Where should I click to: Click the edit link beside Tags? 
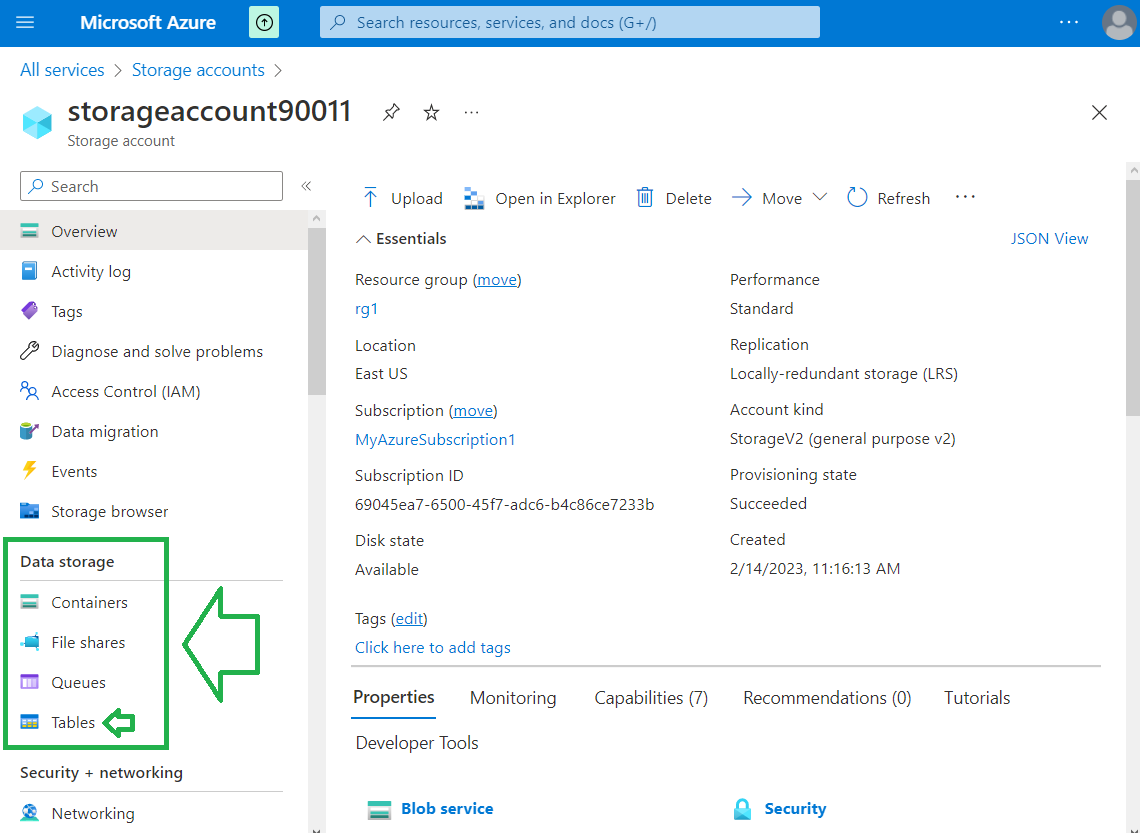pos(409,619)
